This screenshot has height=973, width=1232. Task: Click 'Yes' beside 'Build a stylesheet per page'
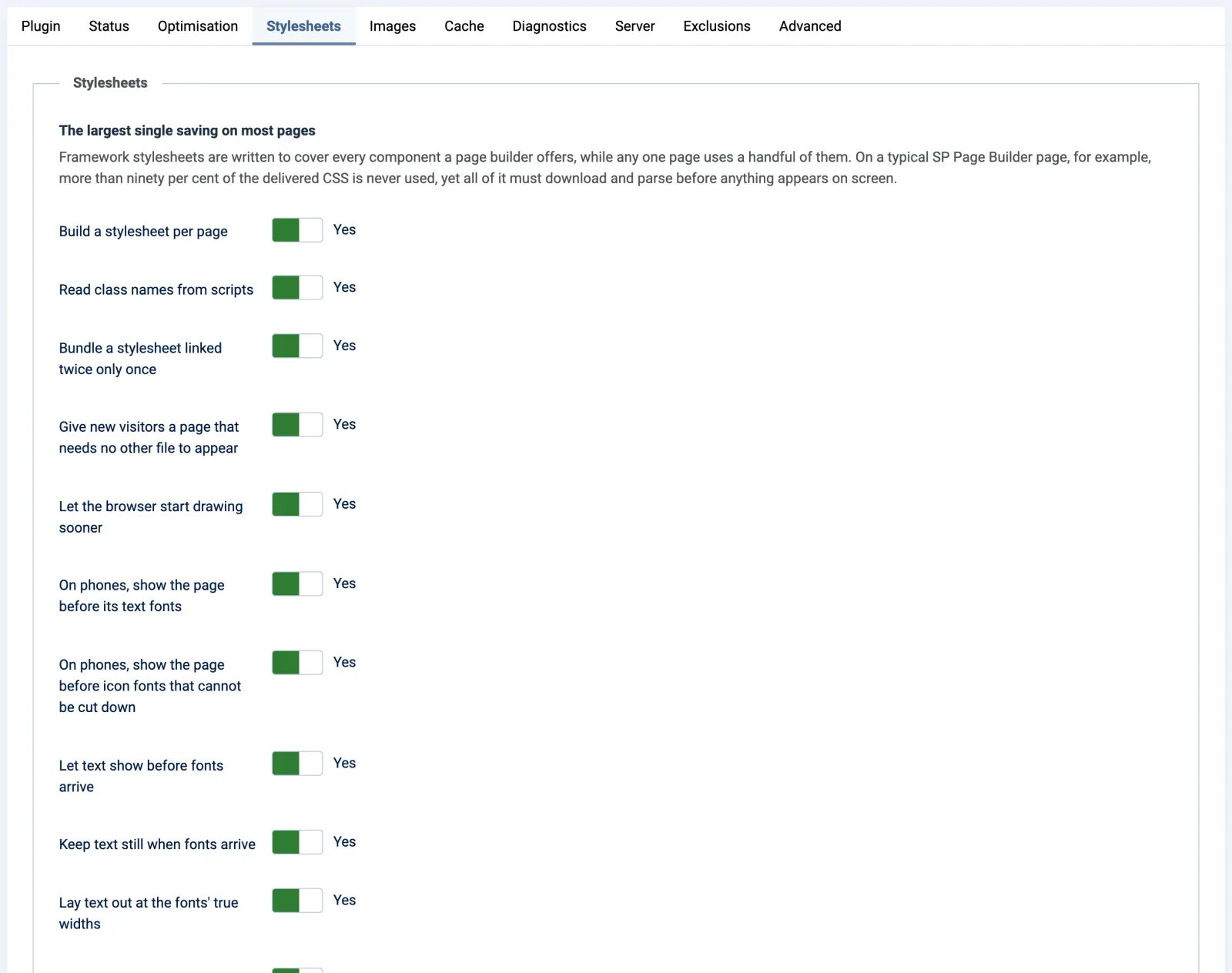[x=344, y=229]
